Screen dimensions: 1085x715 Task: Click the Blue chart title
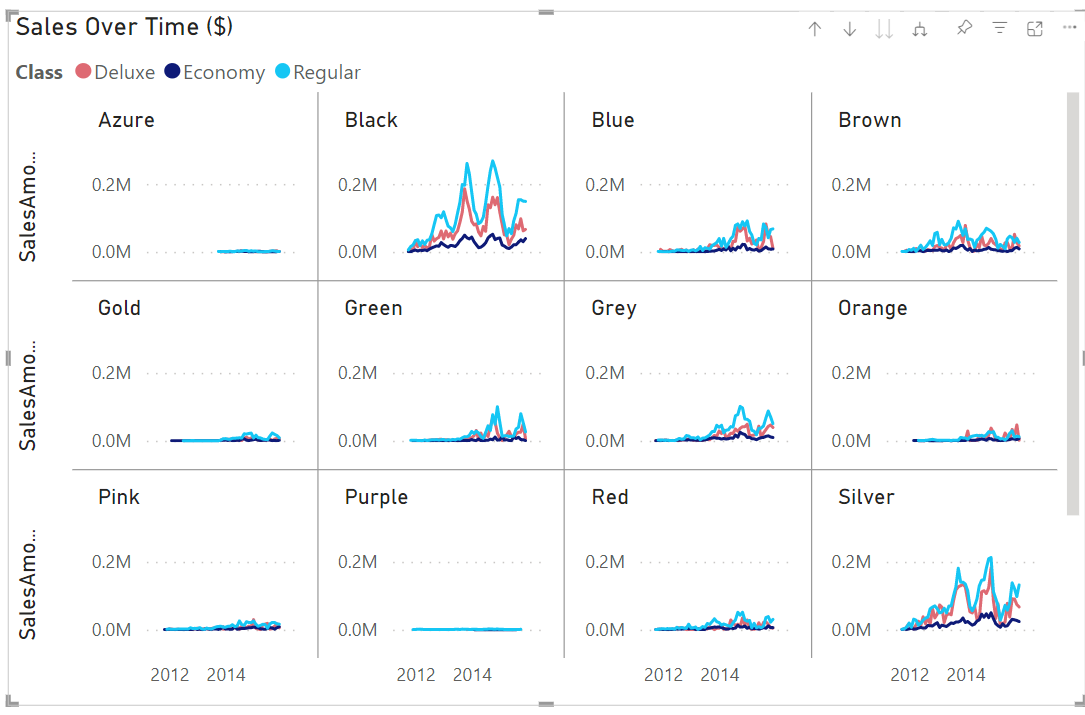pyautogui.click(x=613, y=120)
